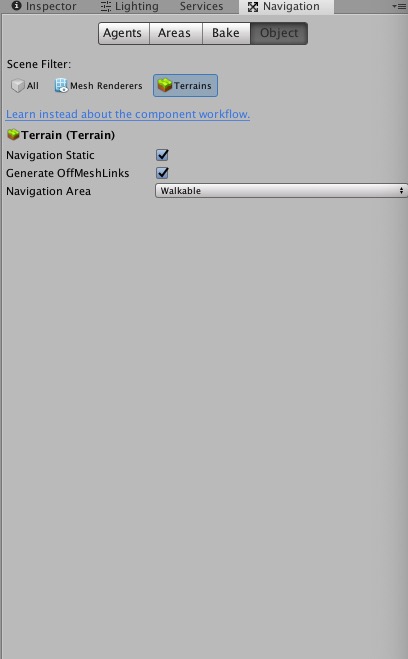This screenshot has height=659, width=408.
Task: Select the Terrains scene filter toggle
Action: coord(185,85)
